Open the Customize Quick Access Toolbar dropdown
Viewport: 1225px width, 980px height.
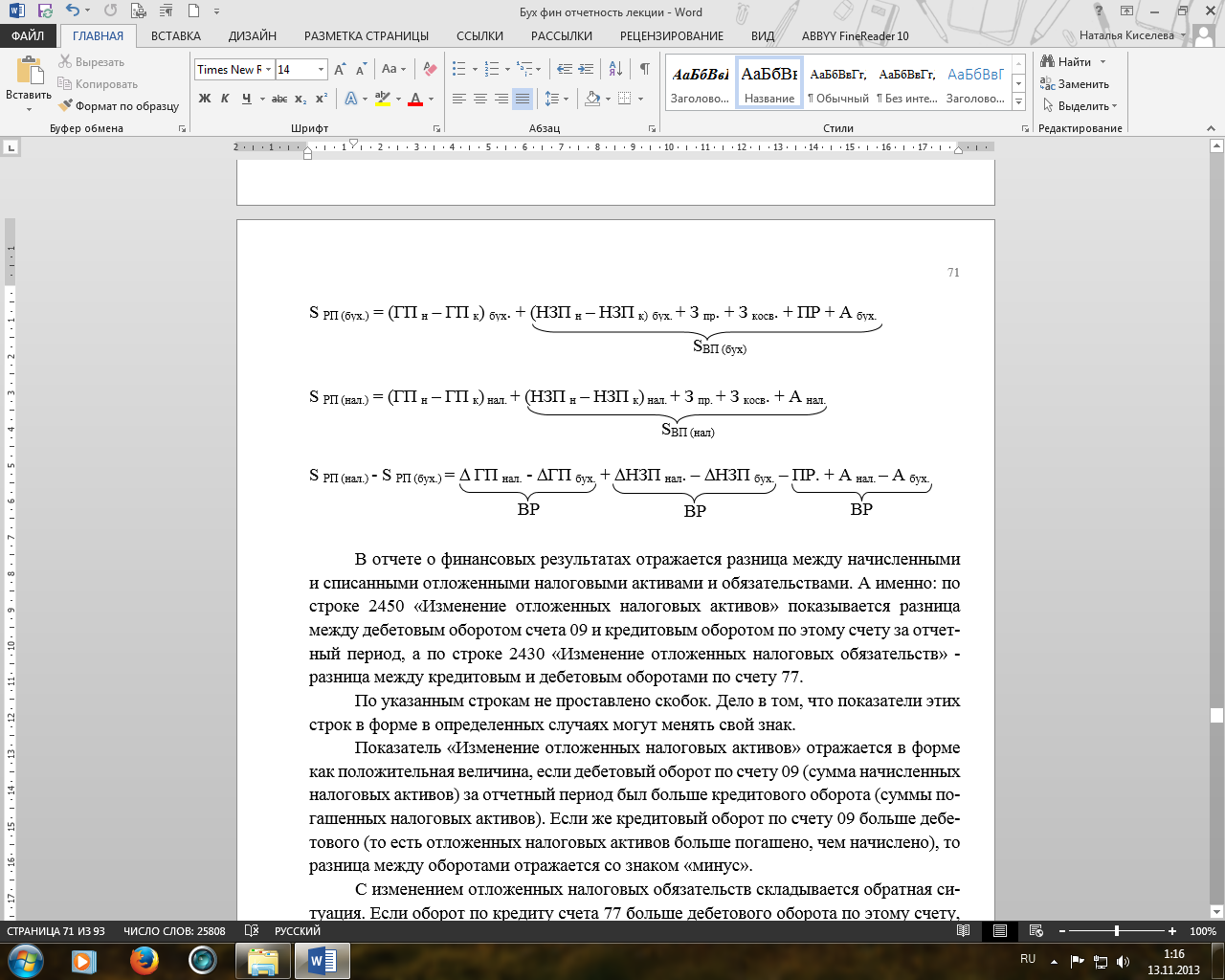click(217, 12)
